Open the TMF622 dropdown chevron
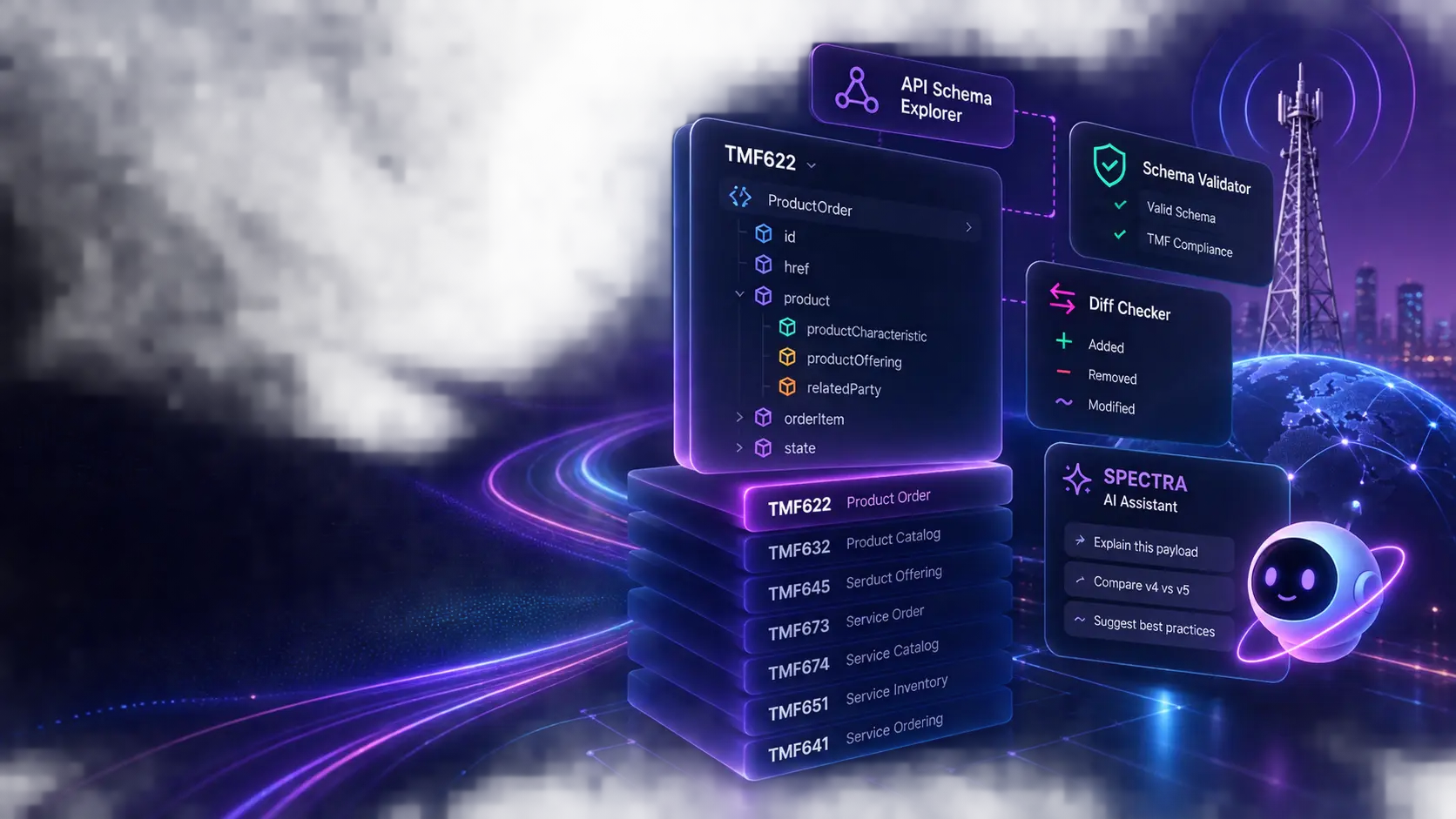 812,165
